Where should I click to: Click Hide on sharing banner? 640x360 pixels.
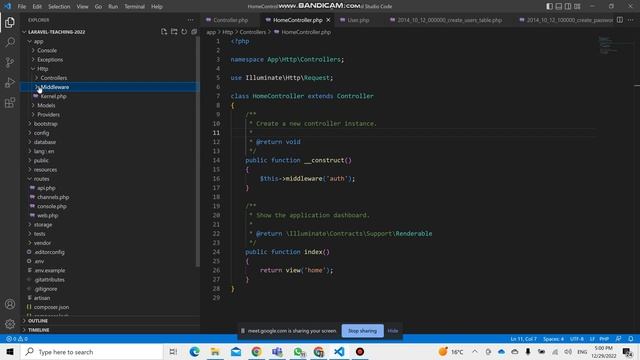(x=393, y=331)
